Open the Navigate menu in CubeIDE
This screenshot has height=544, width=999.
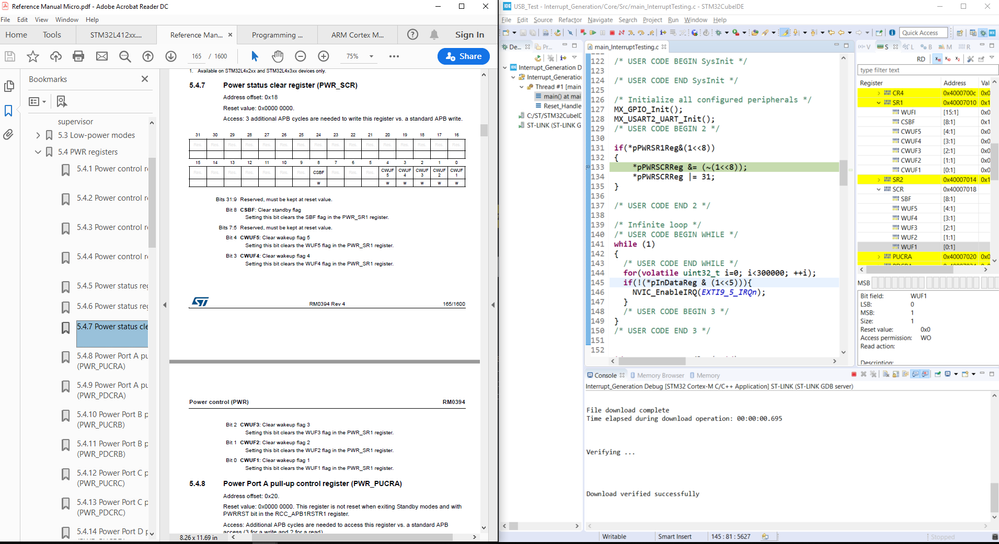pyautogui.click(x=600, y=20)
